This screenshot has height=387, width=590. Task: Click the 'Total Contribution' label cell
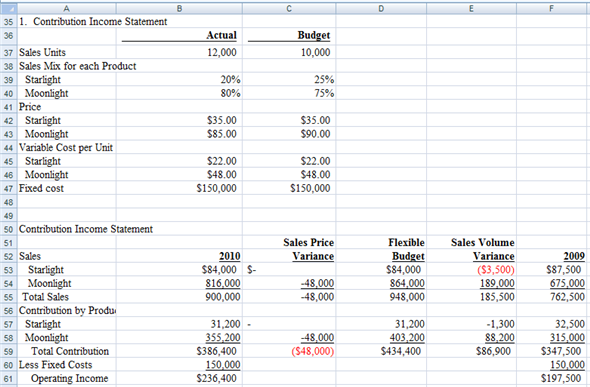click(70, 351)
